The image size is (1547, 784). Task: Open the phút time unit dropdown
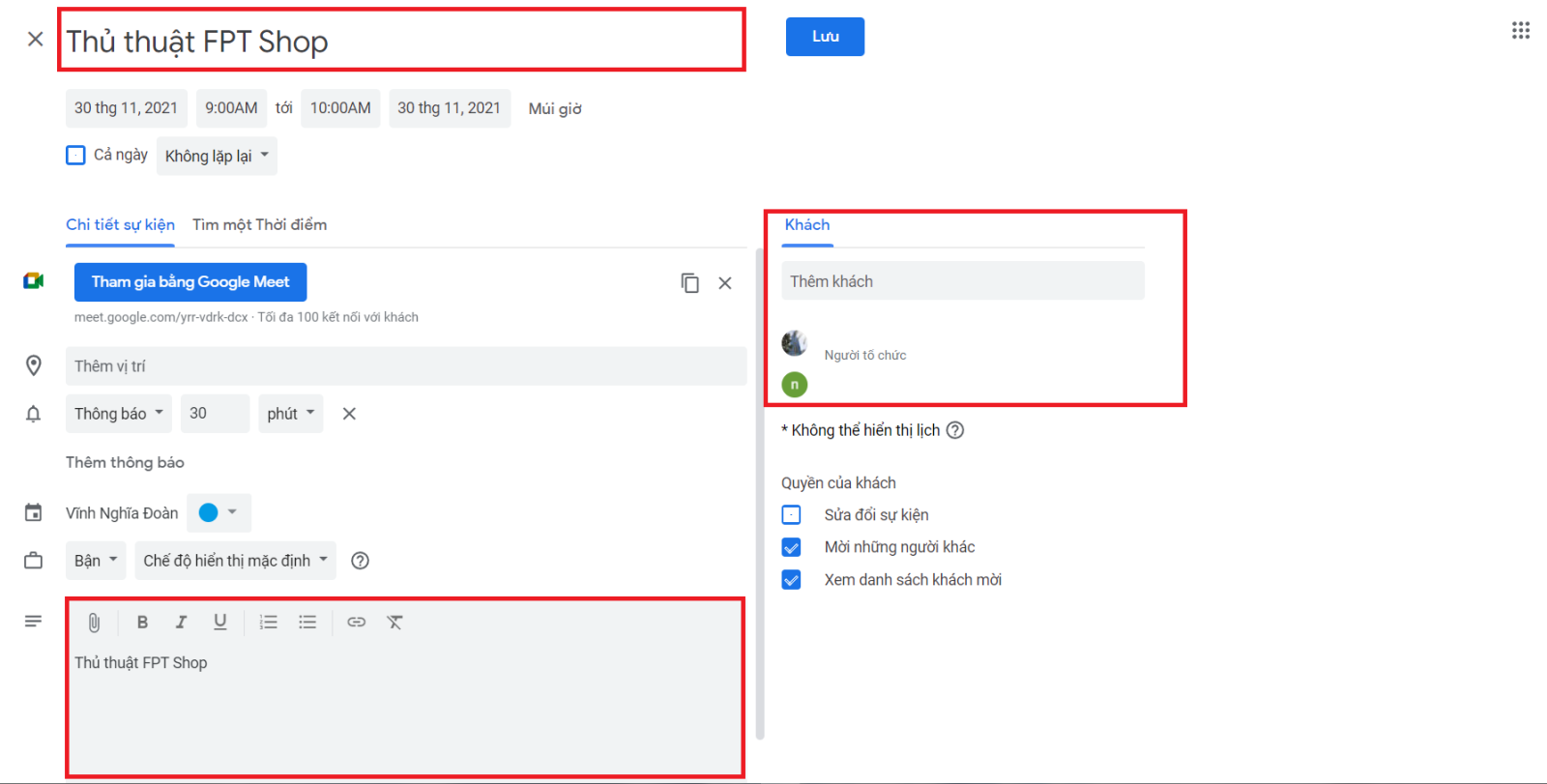click(290, 414)
